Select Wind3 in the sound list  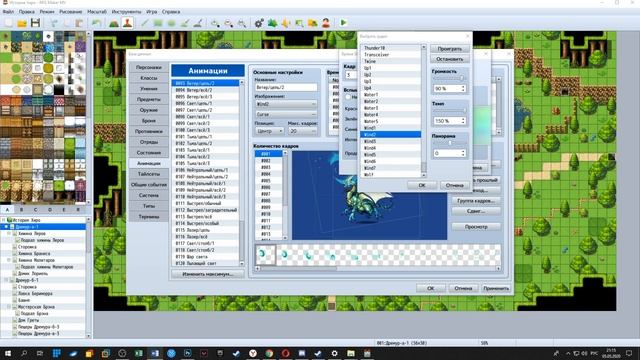click(391, 141)
